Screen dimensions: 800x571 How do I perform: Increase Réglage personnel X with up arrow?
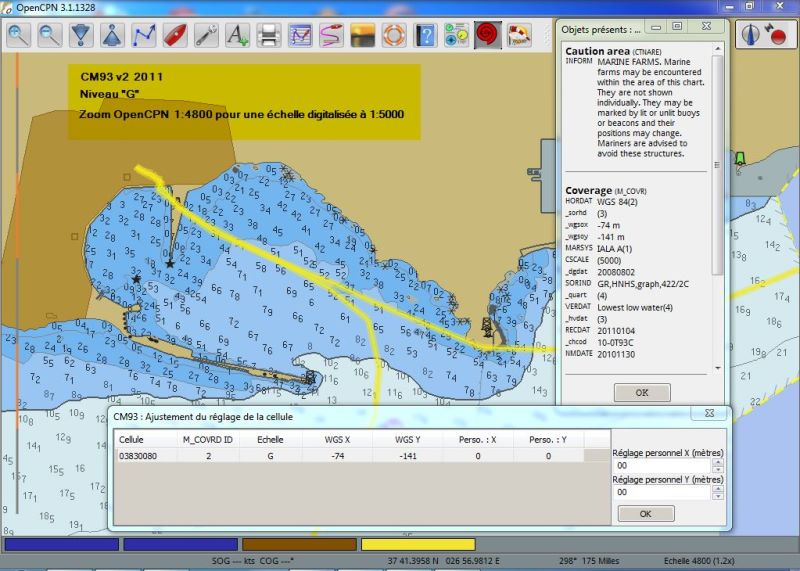click(718, 462)
